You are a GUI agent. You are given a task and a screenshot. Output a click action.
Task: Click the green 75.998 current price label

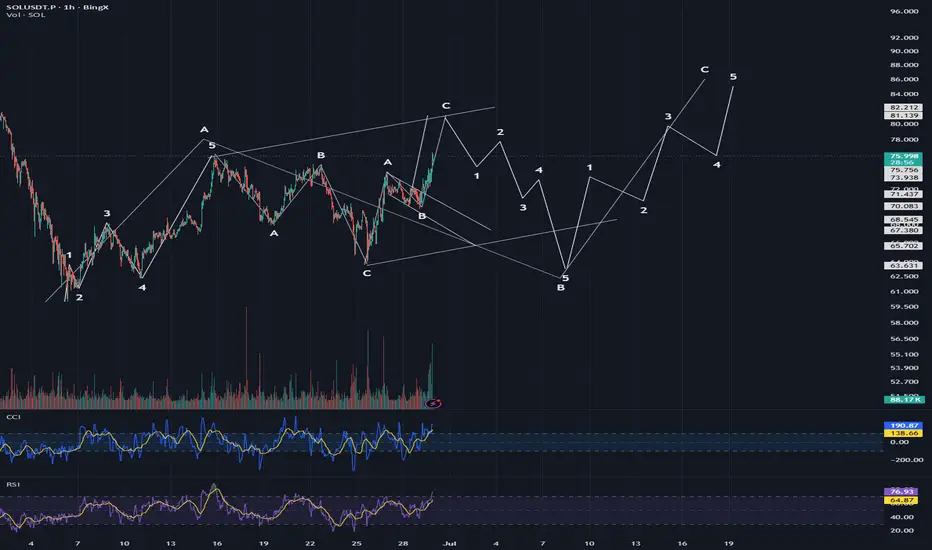[903, 156]
